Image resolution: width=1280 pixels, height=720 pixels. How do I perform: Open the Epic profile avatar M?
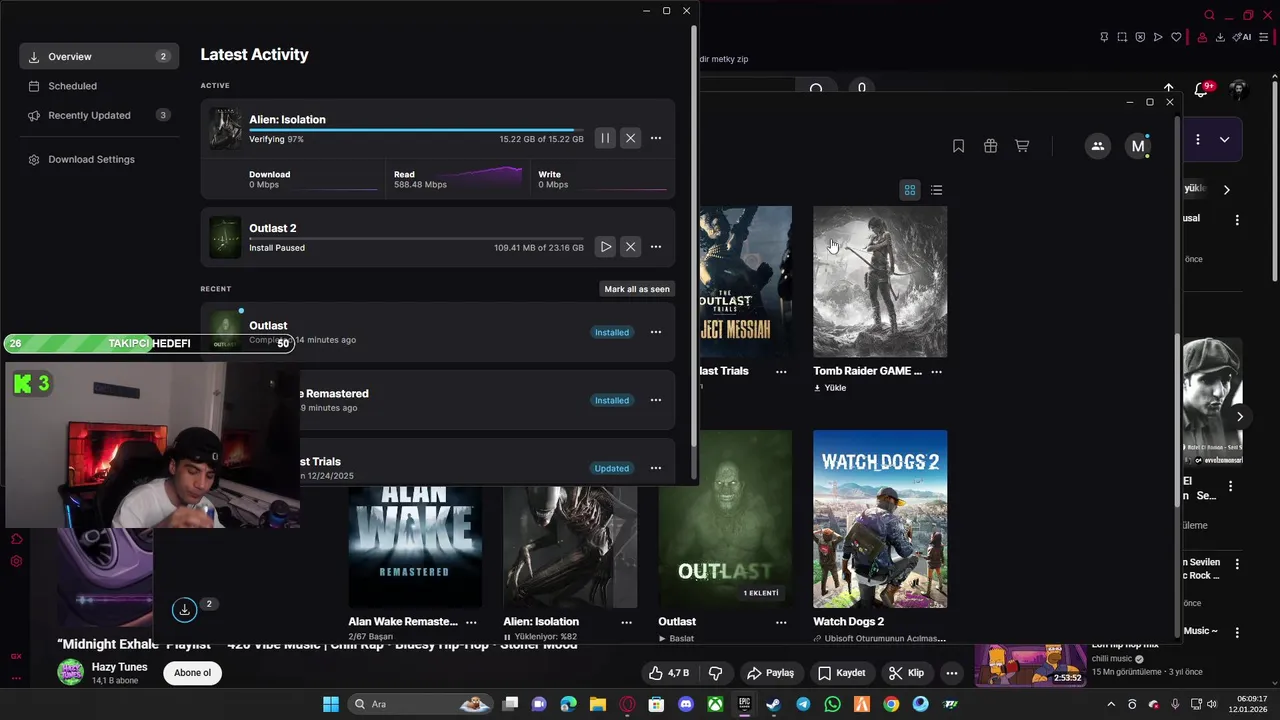(x=1138, y=146)
